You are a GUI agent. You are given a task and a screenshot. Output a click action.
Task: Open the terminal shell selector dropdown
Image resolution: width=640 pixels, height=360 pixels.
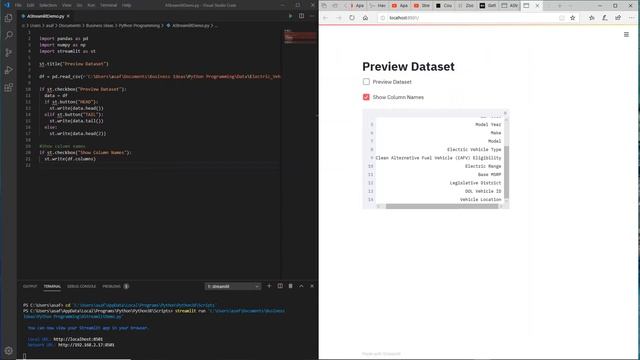click(233, 287)
